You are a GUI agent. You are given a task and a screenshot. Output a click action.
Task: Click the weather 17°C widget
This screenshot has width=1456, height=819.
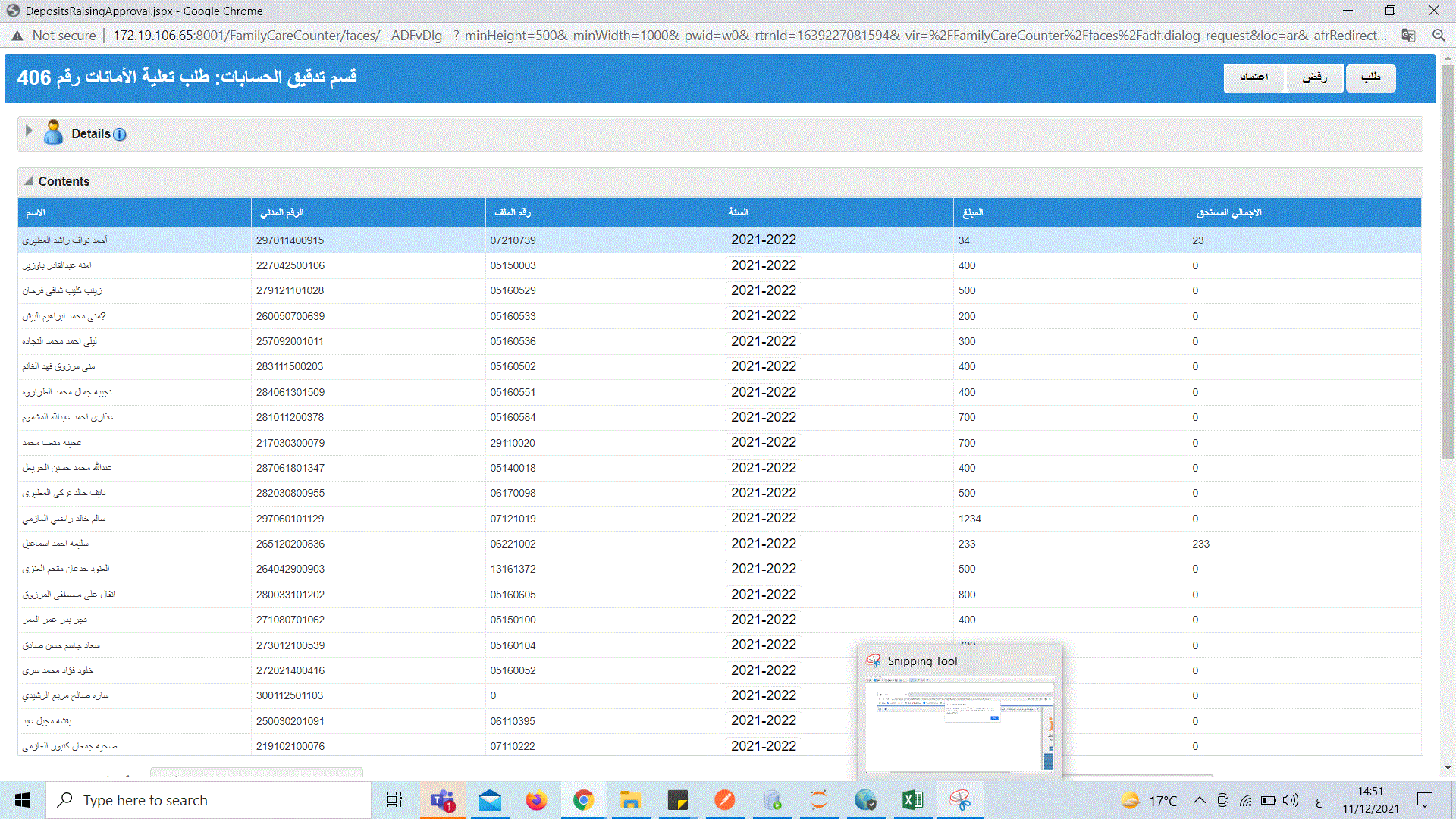coord(1149,800)
